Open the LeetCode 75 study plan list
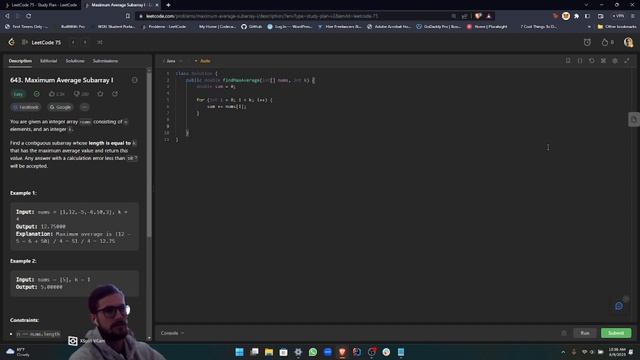 (42, 42)
